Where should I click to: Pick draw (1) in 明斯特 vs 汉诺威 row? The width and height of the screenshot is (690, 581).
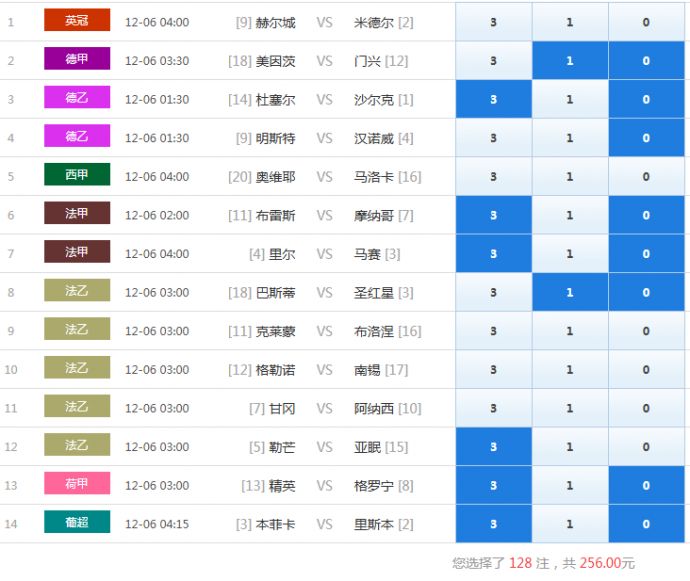[x=570, y=138]
